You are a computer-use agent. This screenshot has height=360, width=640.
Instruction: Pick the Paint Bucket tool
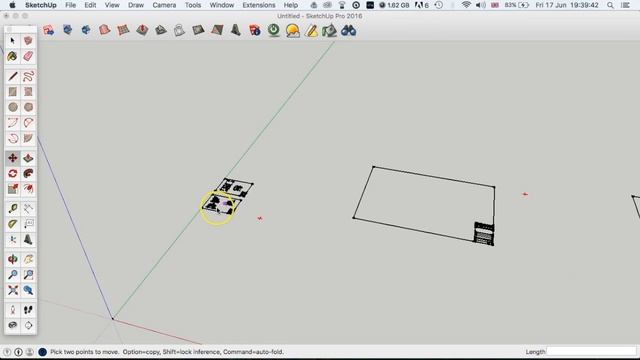pyautogui.click(x=13, y=56)
